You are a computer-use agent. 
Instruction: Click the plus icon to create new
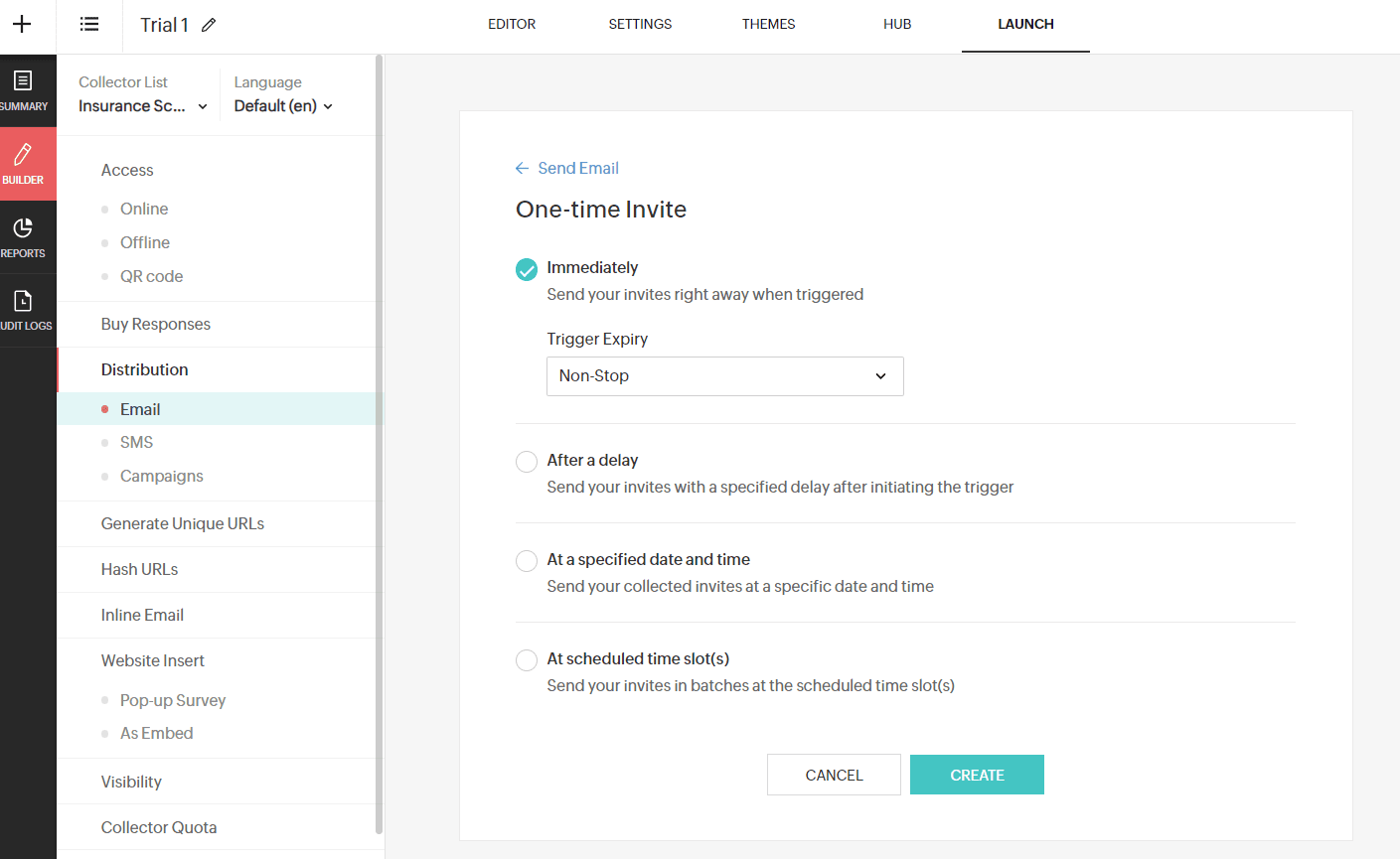22,24
